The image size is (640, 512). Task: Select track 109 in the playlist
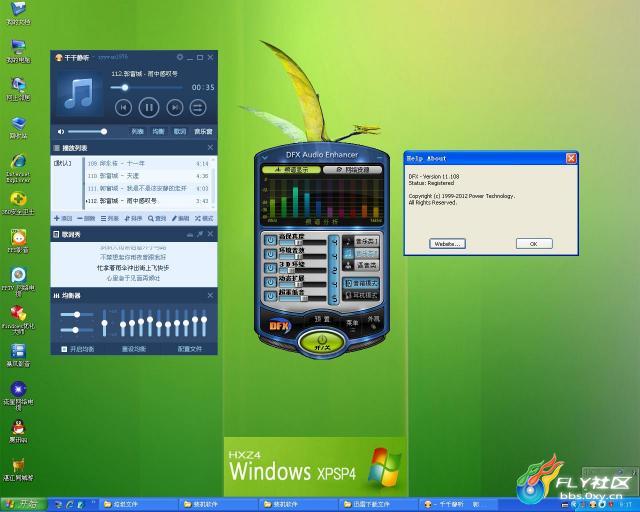(x=148, y=163)
